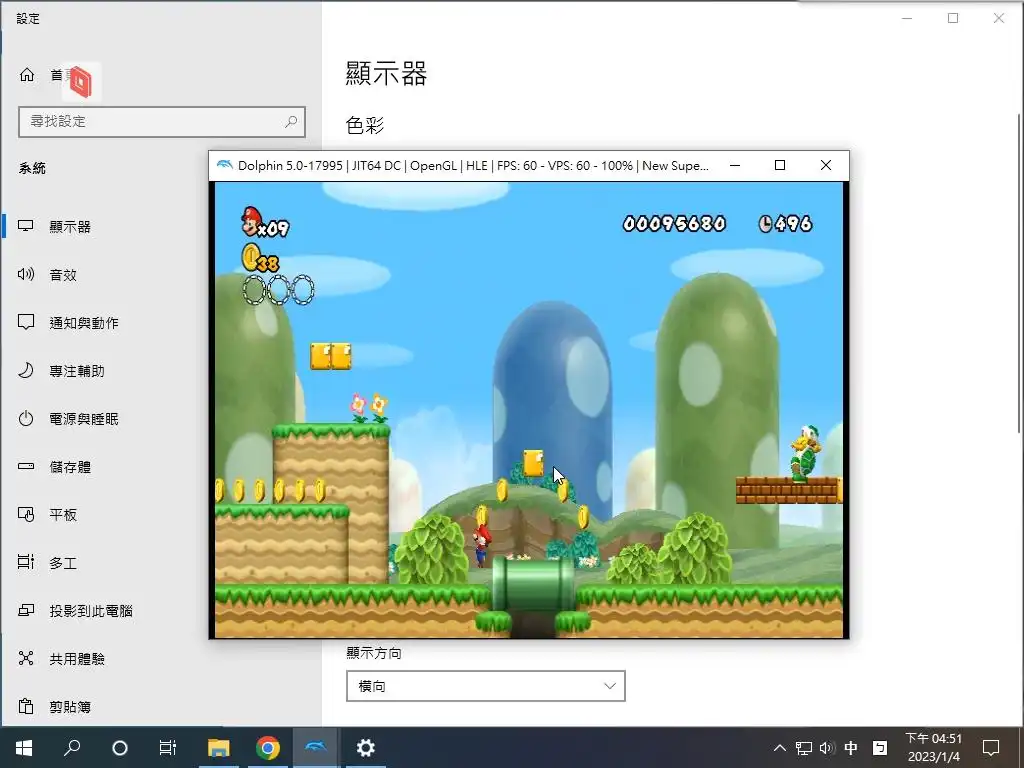Minimize the Dolphin emulator window
The image size is (1024, 768).
735,165
